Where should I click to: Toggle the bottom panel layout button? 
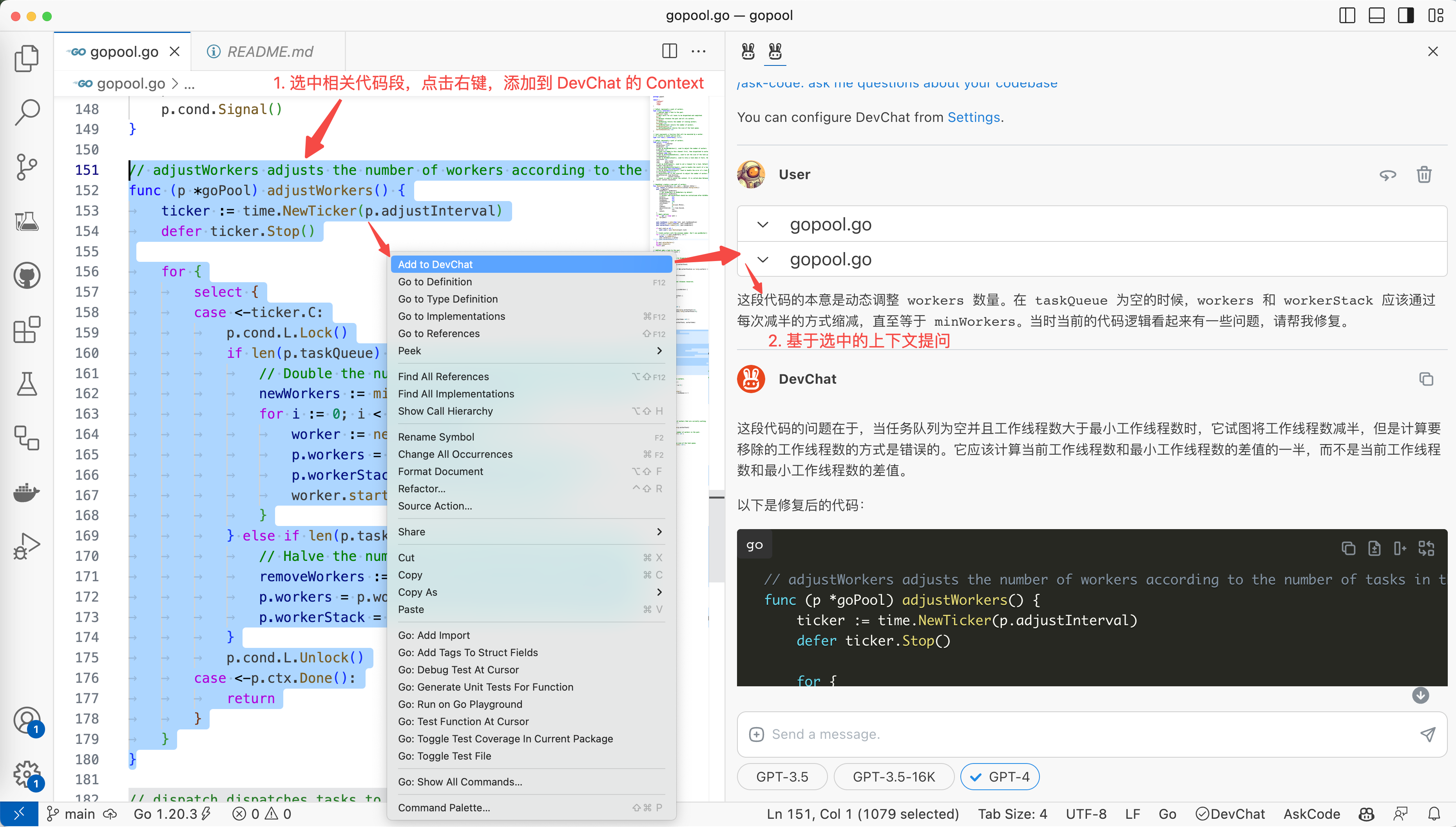tap(1376, 15)
